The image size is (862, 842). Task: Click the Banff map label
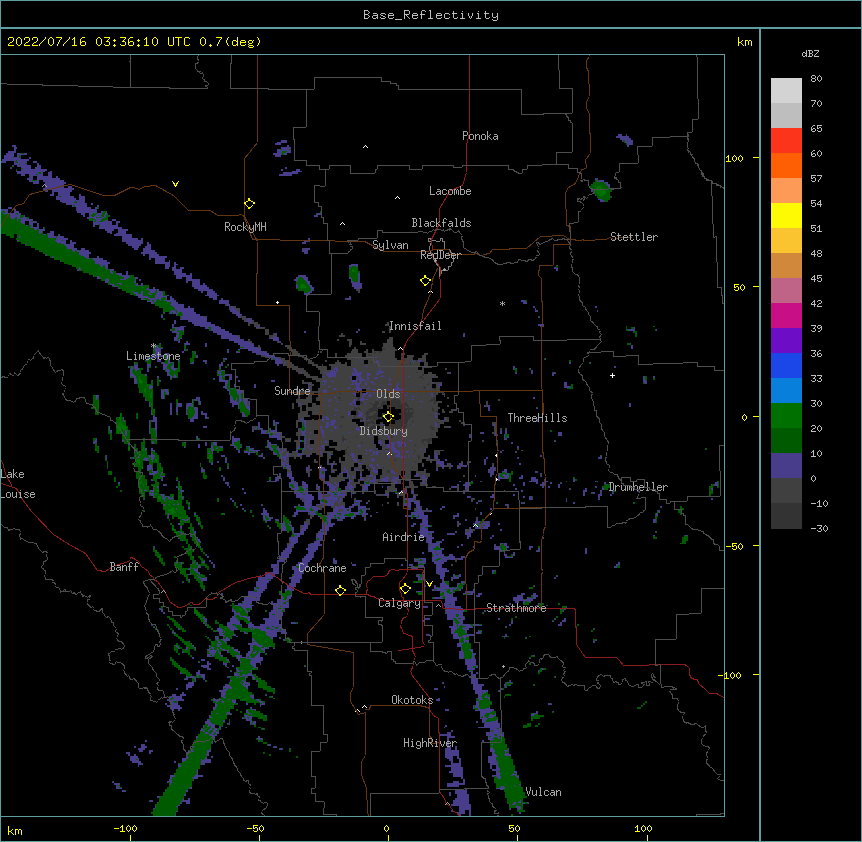[x=124, y=567]
